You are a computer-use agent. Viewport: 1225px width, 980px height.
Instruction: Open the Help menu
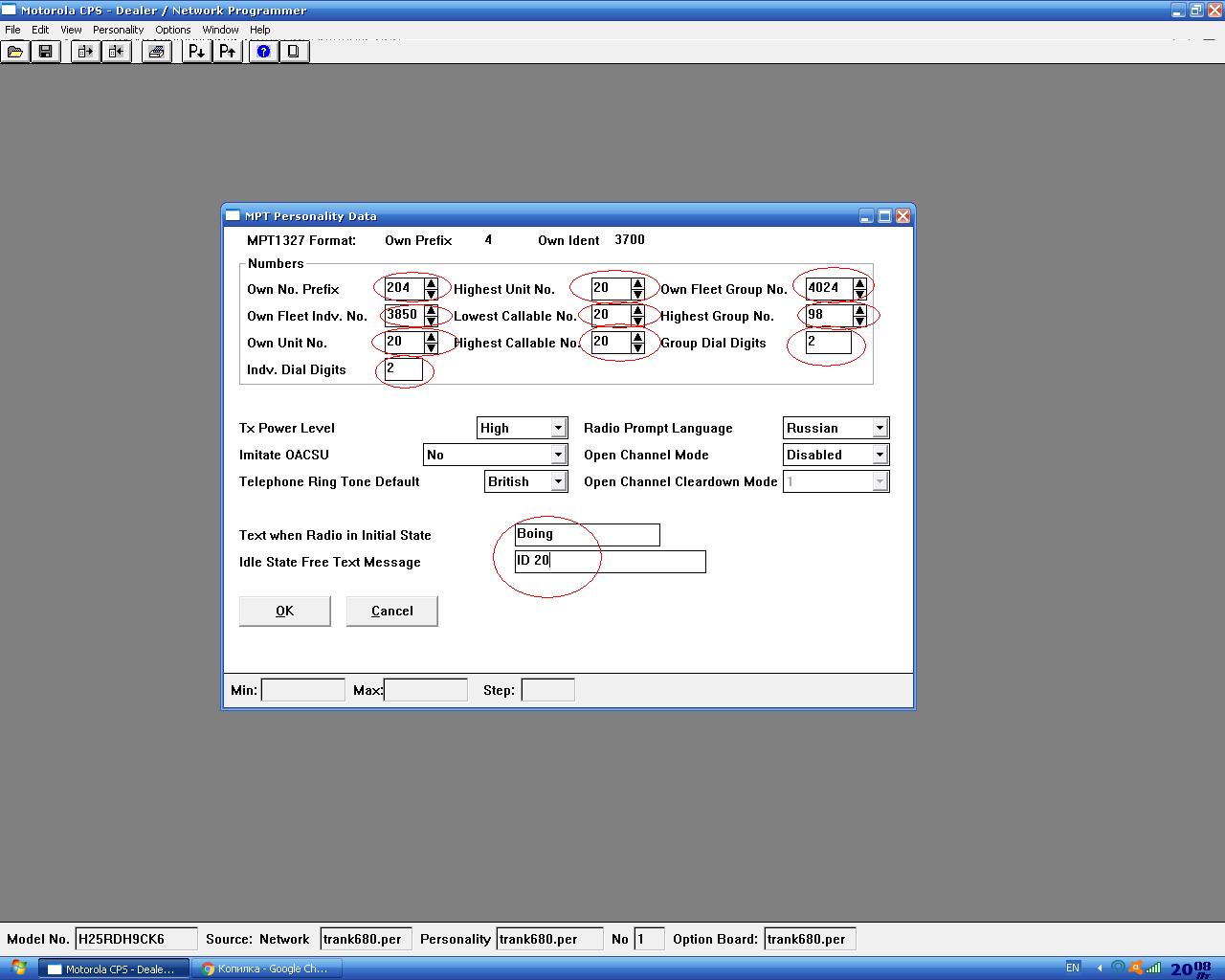pos(260,30)
